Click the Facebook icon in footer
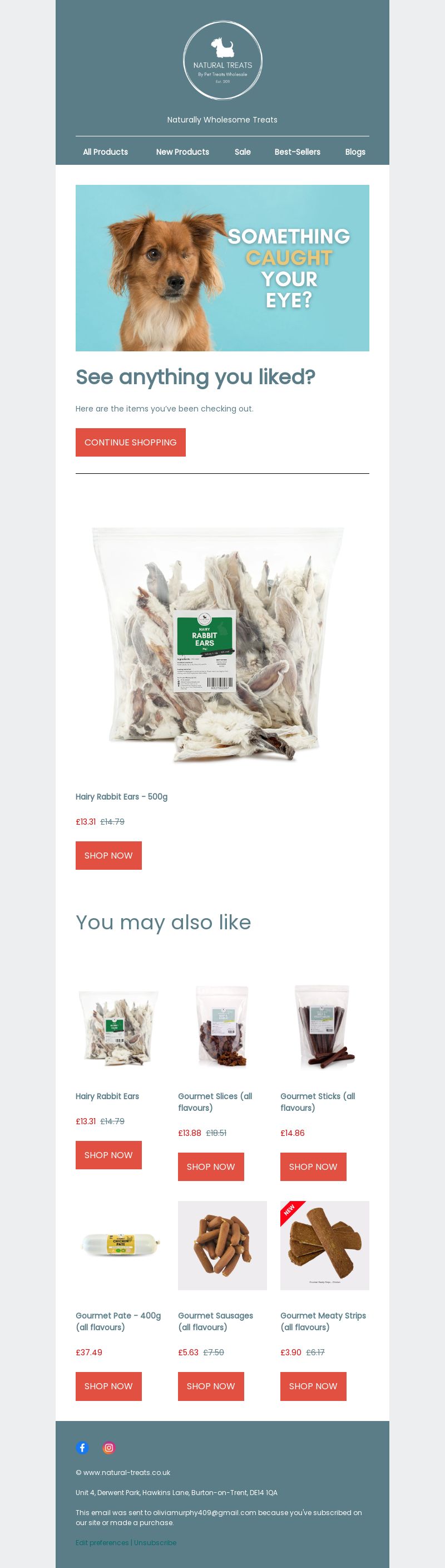The width and height of the screenshot is (445, 1568). (x=82, y=1448)
